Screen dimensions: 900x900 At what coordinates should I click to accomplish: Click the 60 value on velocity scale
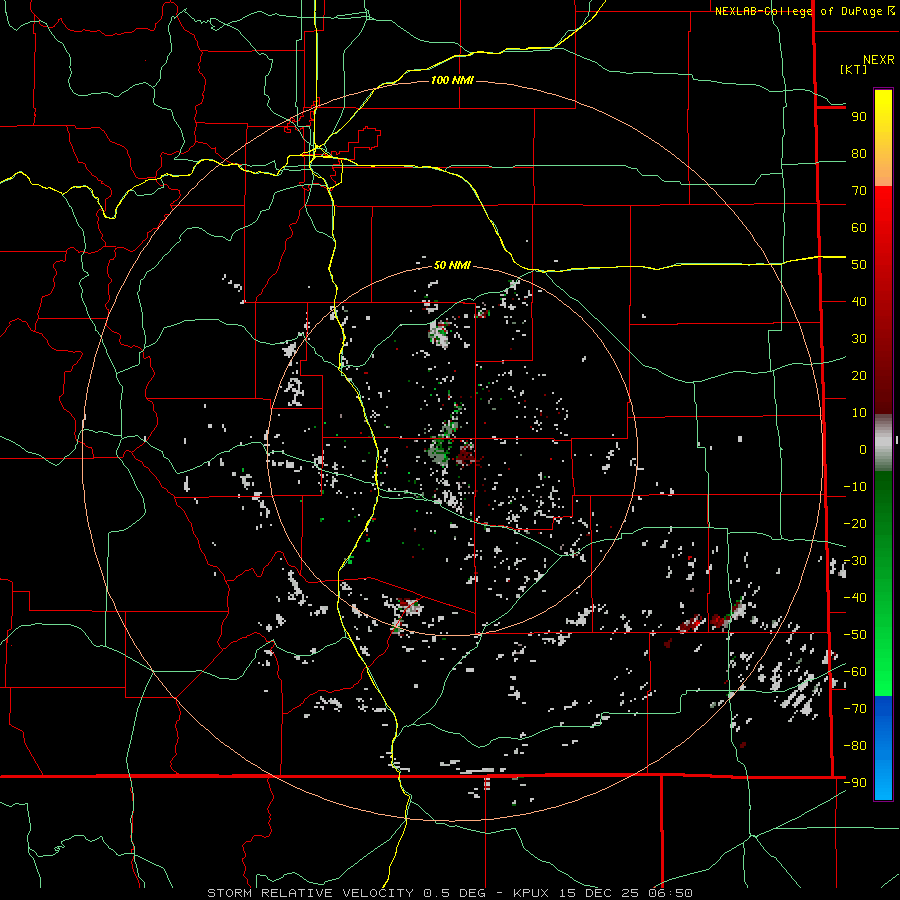[859, 228]
